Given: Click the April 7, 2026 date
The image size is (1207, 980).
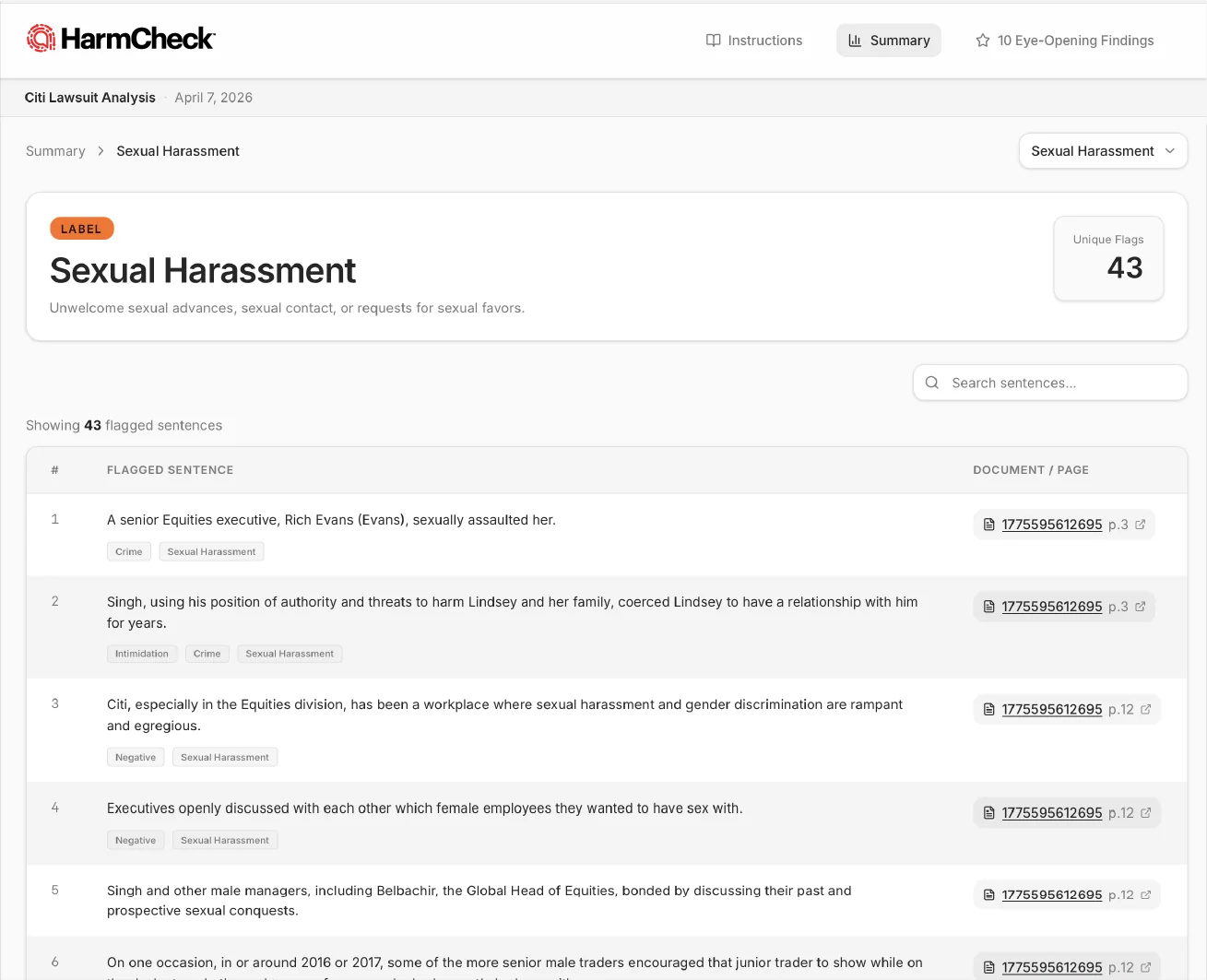Looking at the screenshot, I should (x=214, y=98).
